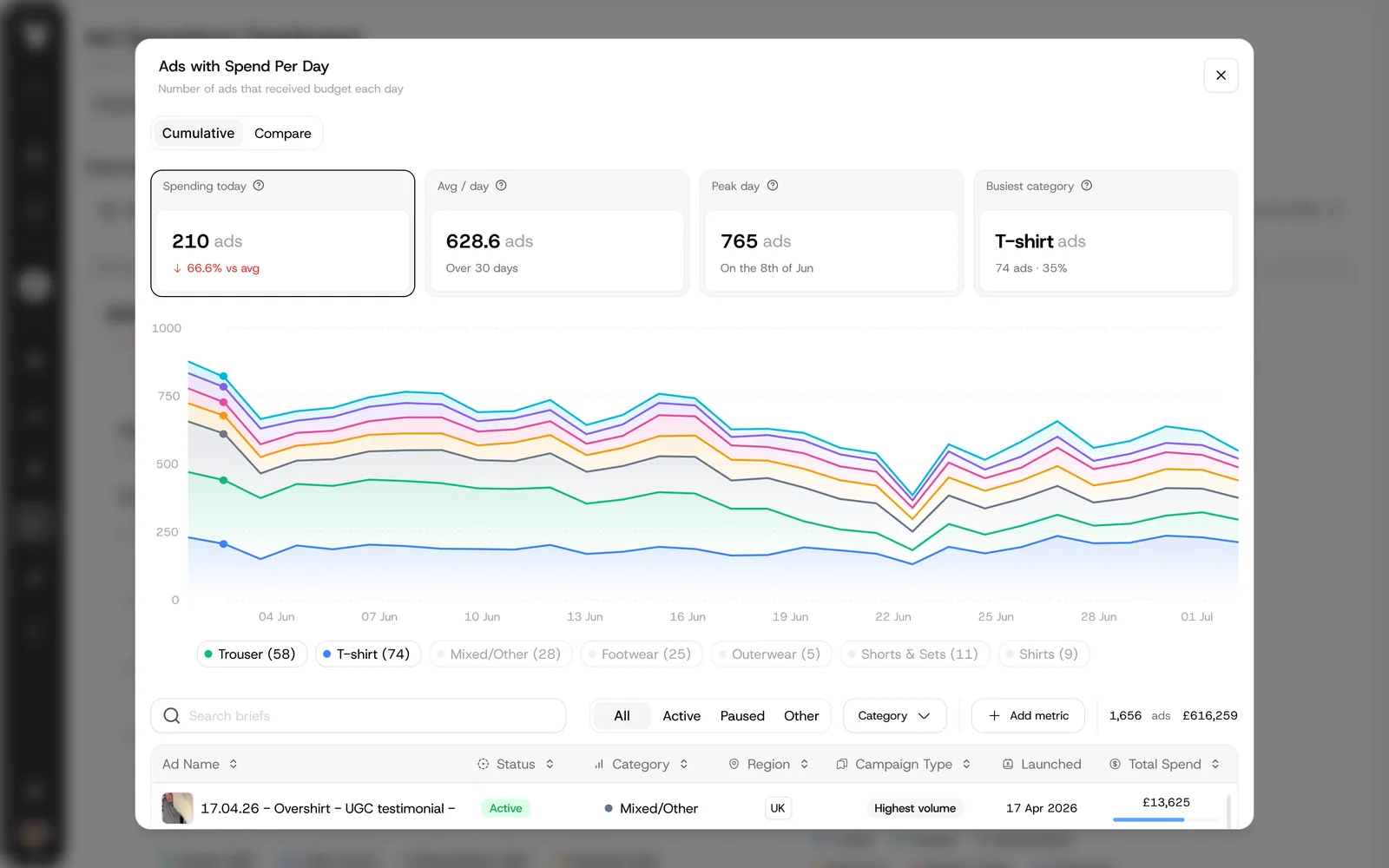Click the Add metric button

point(1028,715)
